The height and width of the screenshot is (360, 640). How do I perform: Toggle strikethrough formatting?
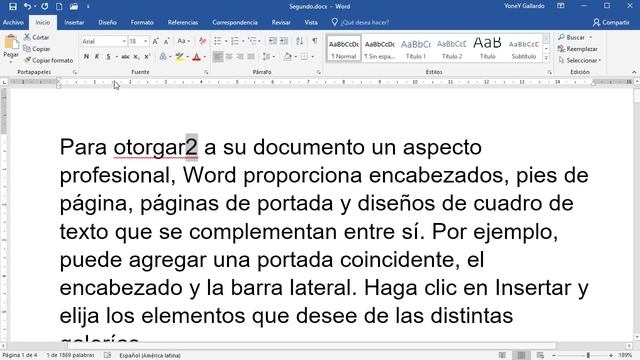(125, 57)
